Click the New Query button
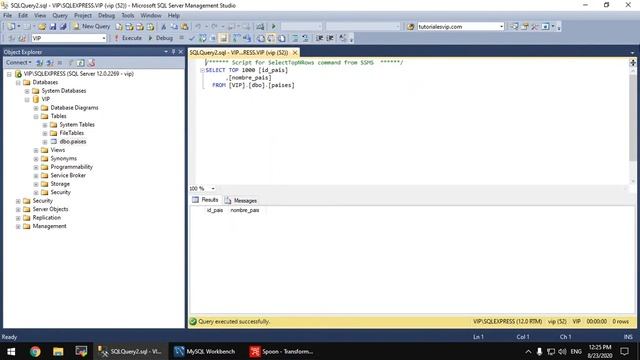The height and width of the screenshot is (360, 640). [91, 27]
